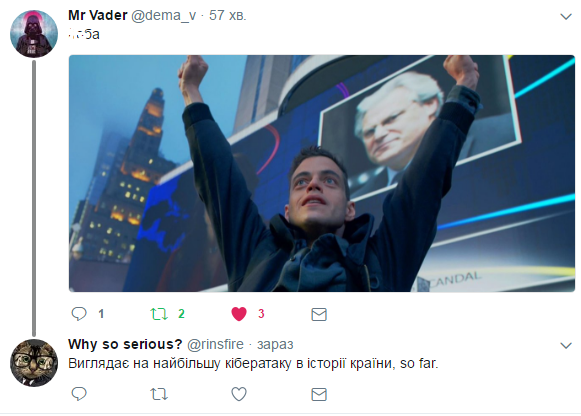Retweet the Why so serious? tweet
Image resolution: width=581 pixels, height=416 pixels.
coord(159,394)
